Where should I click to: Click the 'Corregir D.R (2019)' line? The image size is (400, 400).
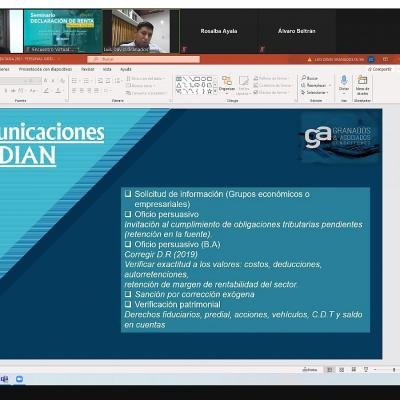coord(161,254)
